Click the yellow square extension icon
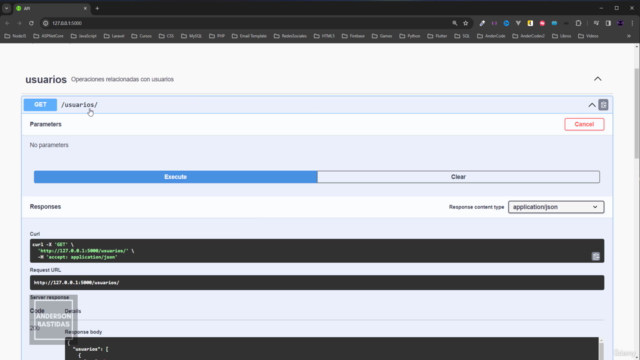 pos(530,23)
